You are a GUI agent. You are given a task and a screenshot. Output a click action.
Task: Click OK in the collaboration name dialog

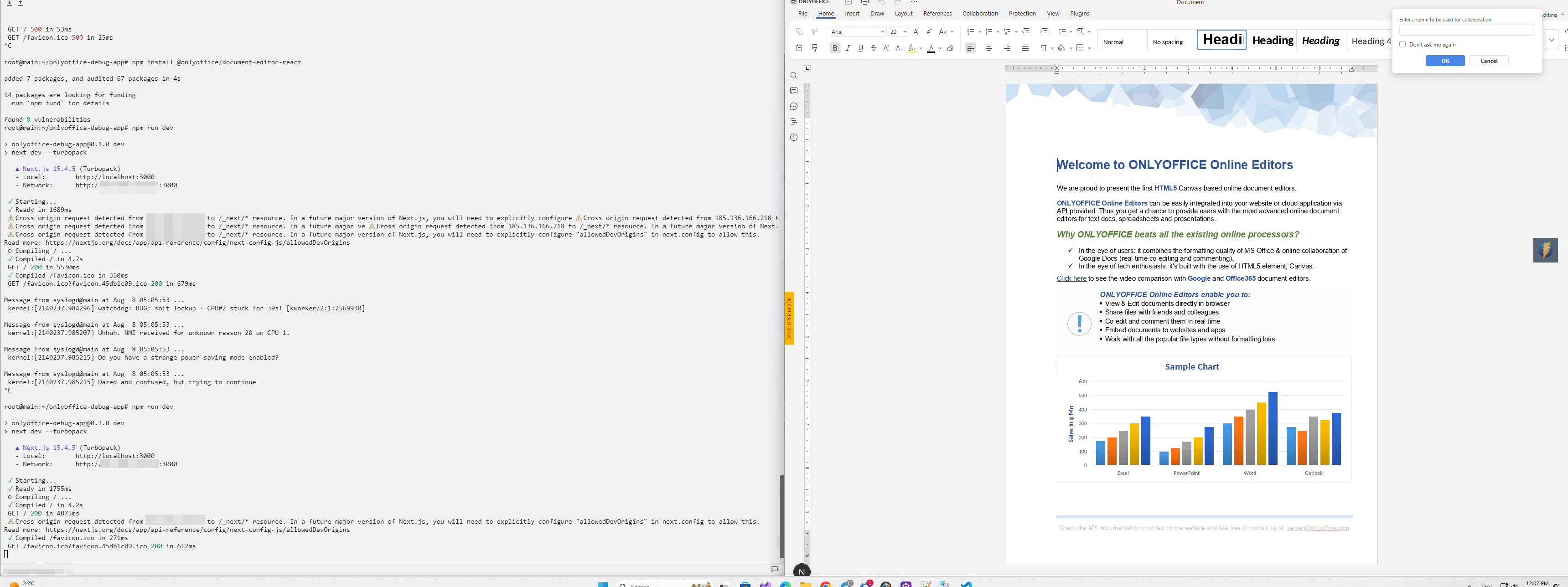pyautogui.click(x=1445, y=61)
